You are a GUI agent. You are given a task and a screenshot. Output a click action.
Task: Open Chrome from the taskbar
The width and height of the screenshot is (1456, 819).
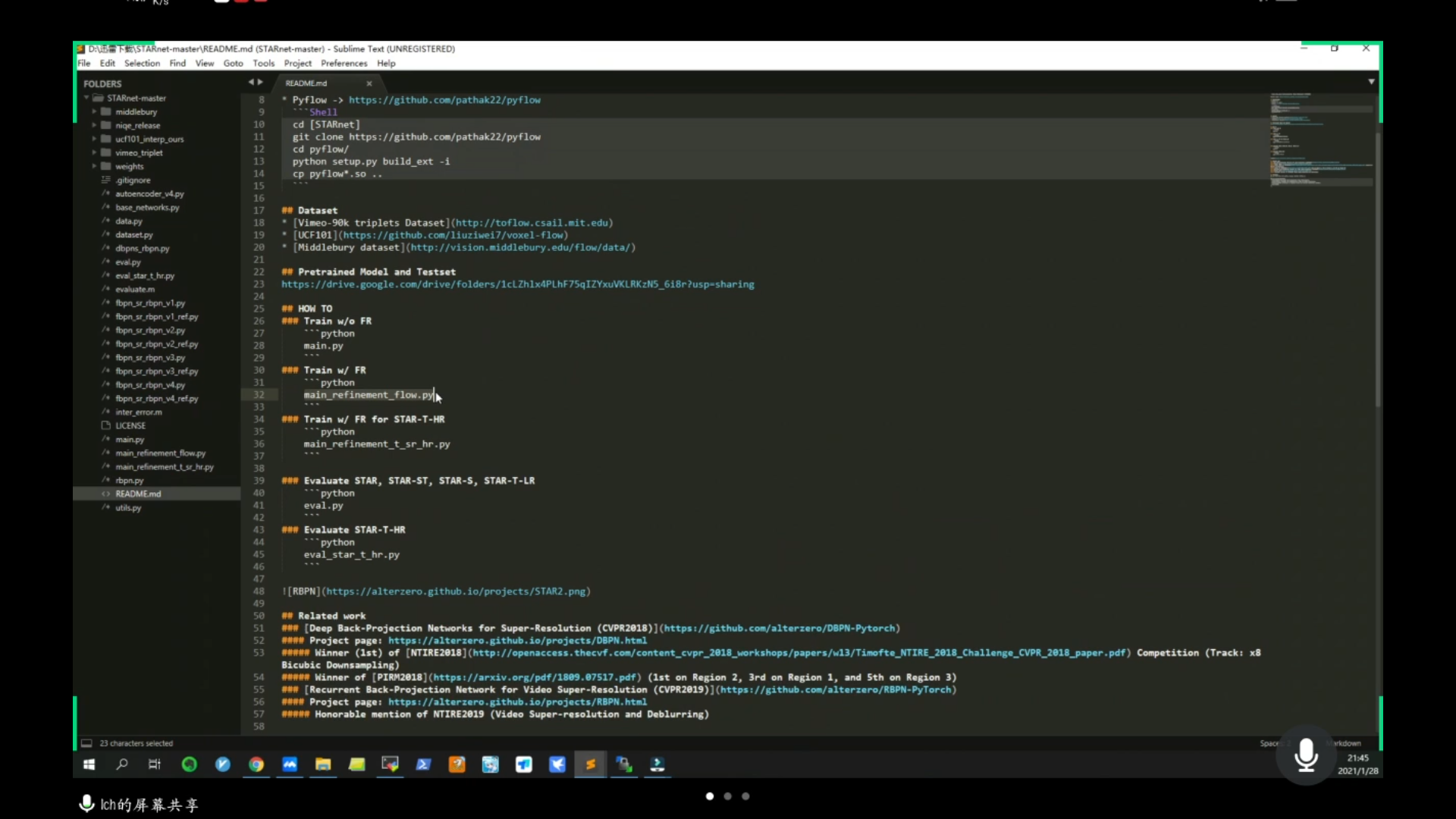click(x=256, y=764)
